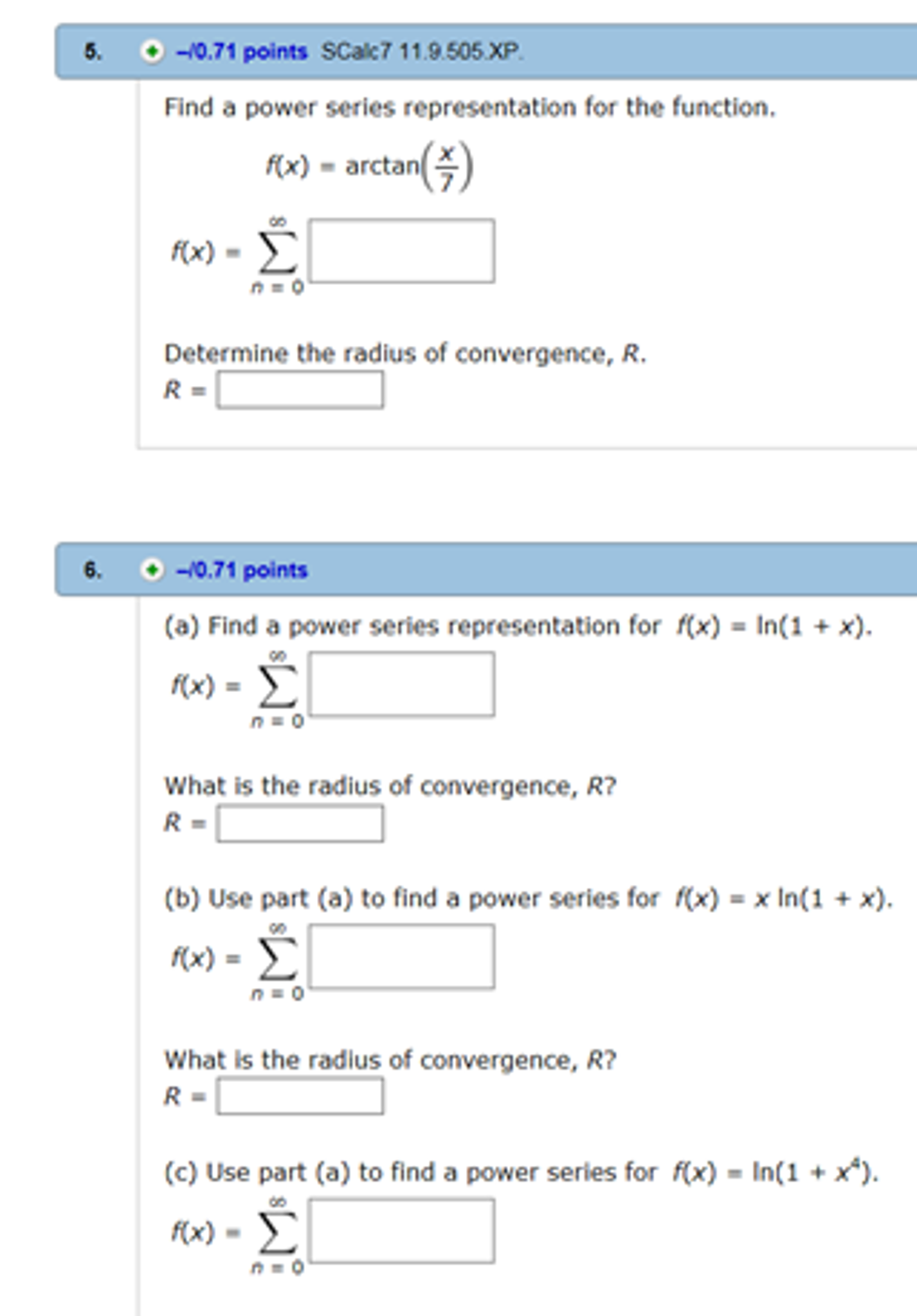Click the green diamond icon beside question 6
Image resolution: width=917 pixels, height=1316 pixels.
pyautogui.click(x=152, y=569)
